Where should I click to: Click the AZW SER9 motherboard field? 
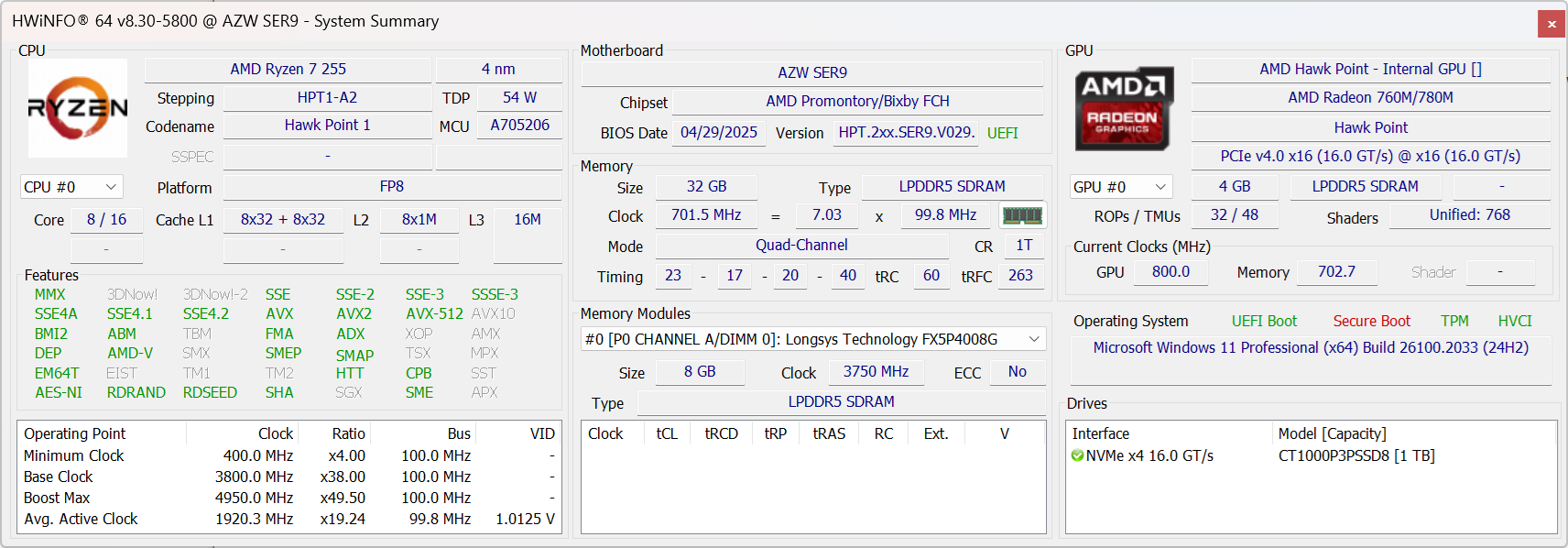pos(812,72)
